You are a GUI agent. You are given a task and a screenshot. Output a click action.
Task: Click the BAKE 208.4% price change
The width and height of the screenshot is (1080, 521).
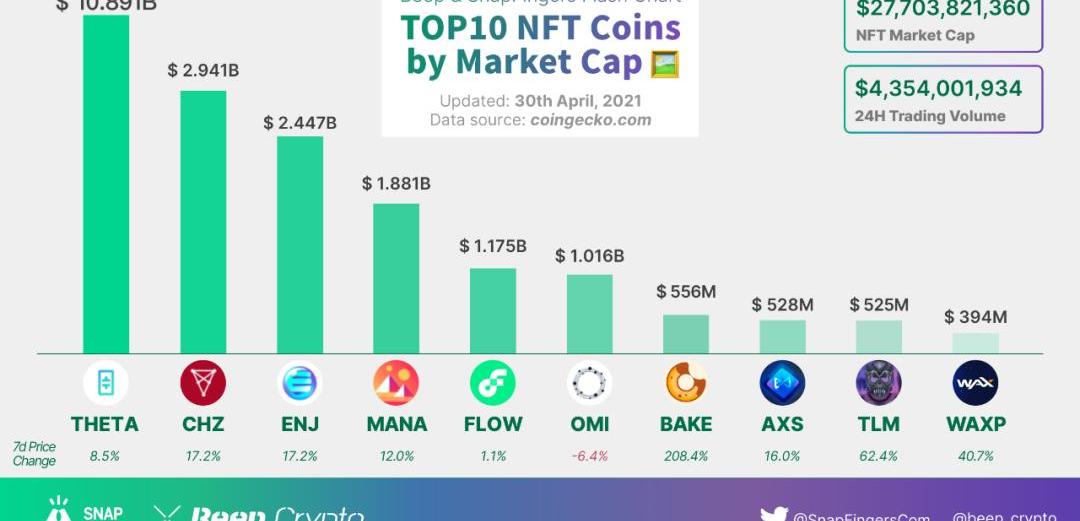pyautogui.click(x=686, y=456)
